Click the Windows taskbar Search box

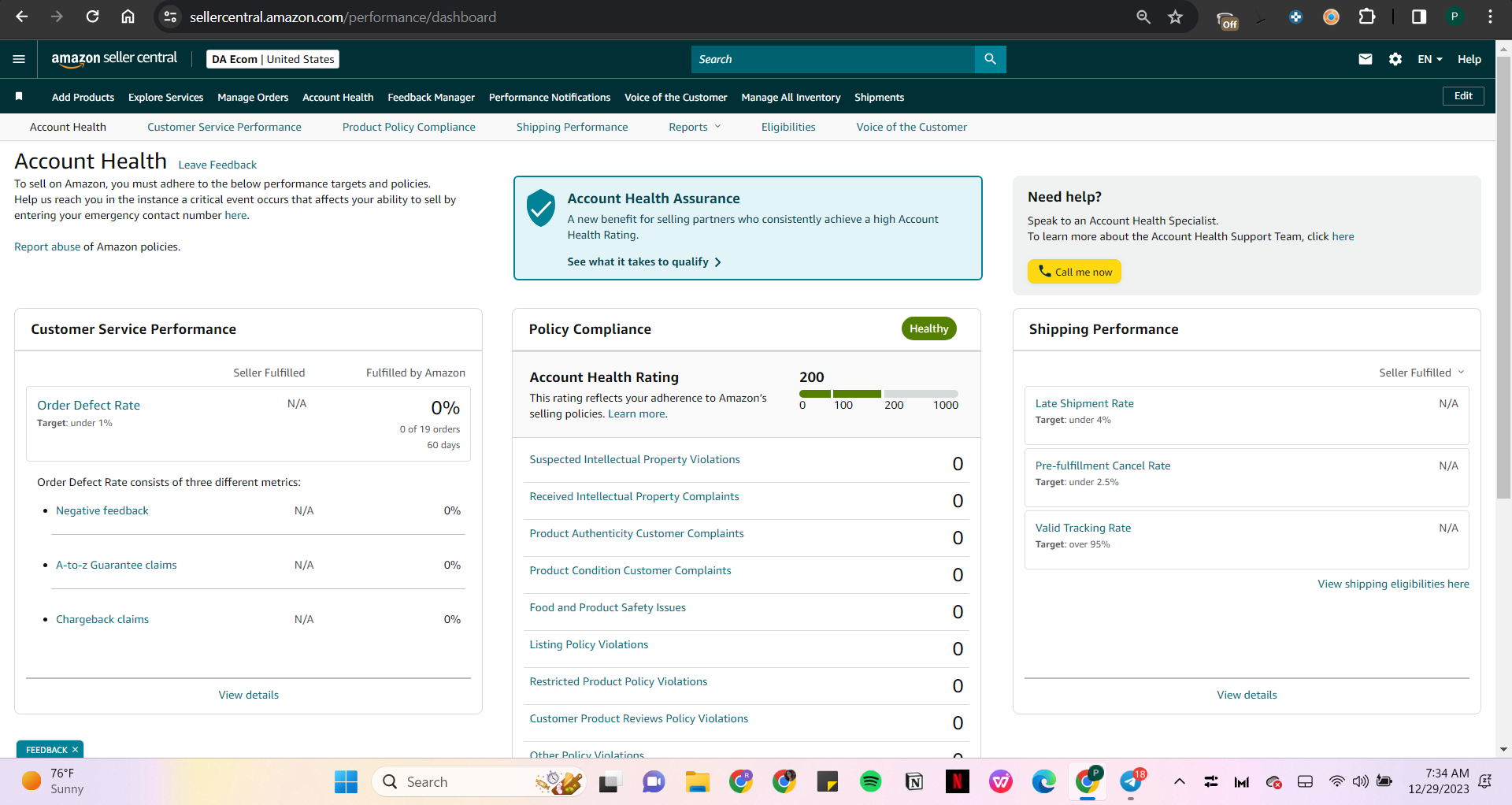pos(479,781)
